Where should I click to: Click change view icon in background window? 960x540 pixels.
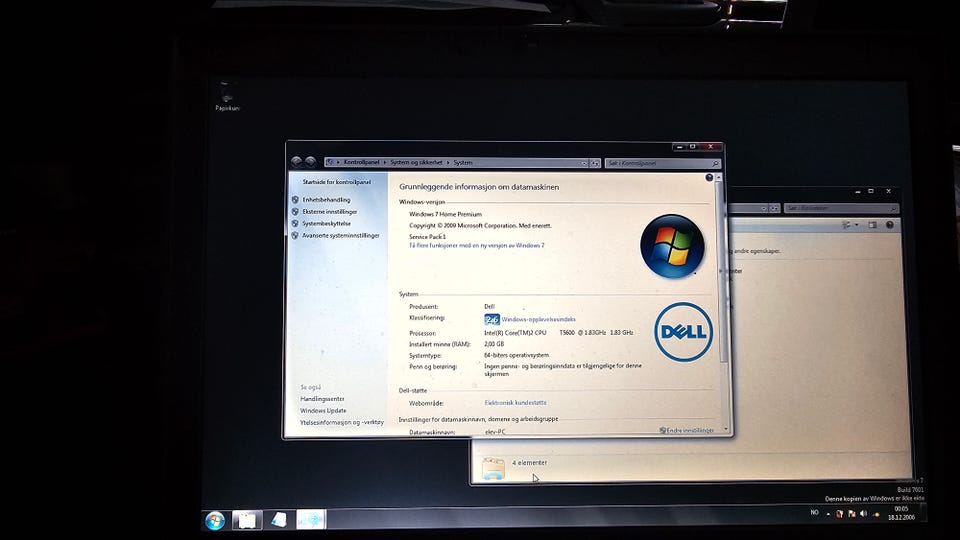[847, 225]
